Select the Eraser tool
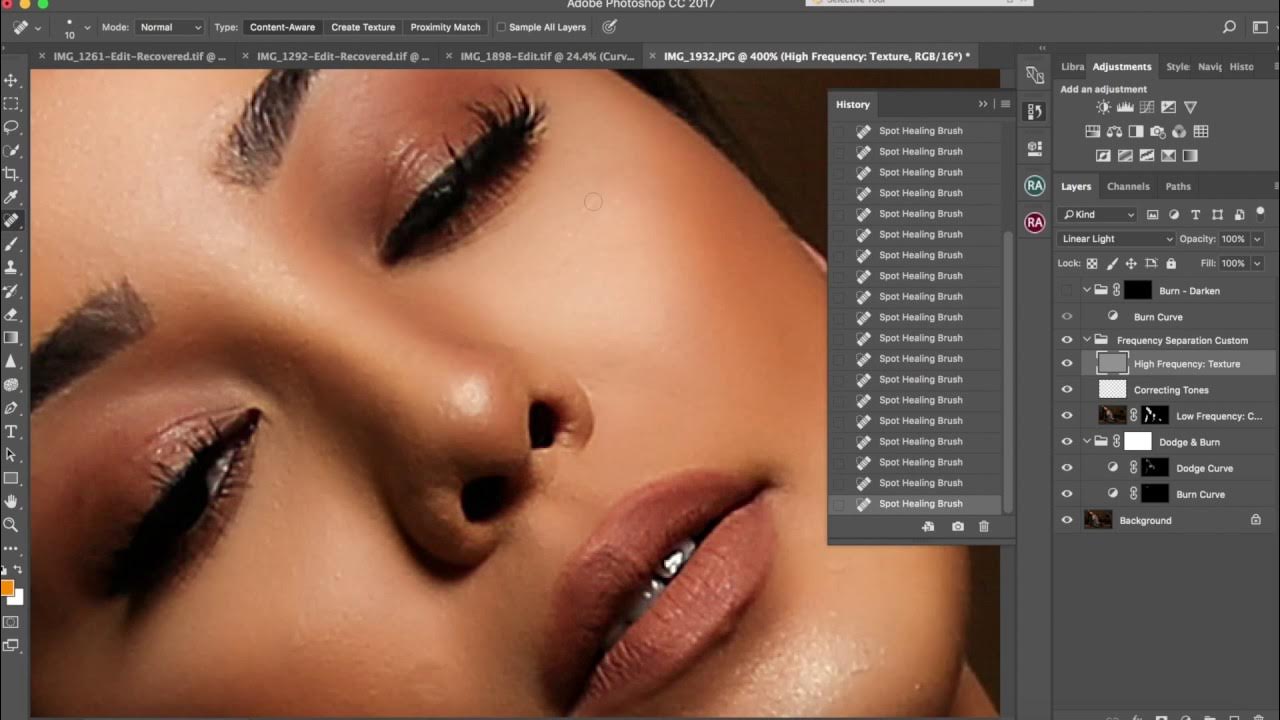Viewport: 1280px width, 720px height. (x=12, y=314)
